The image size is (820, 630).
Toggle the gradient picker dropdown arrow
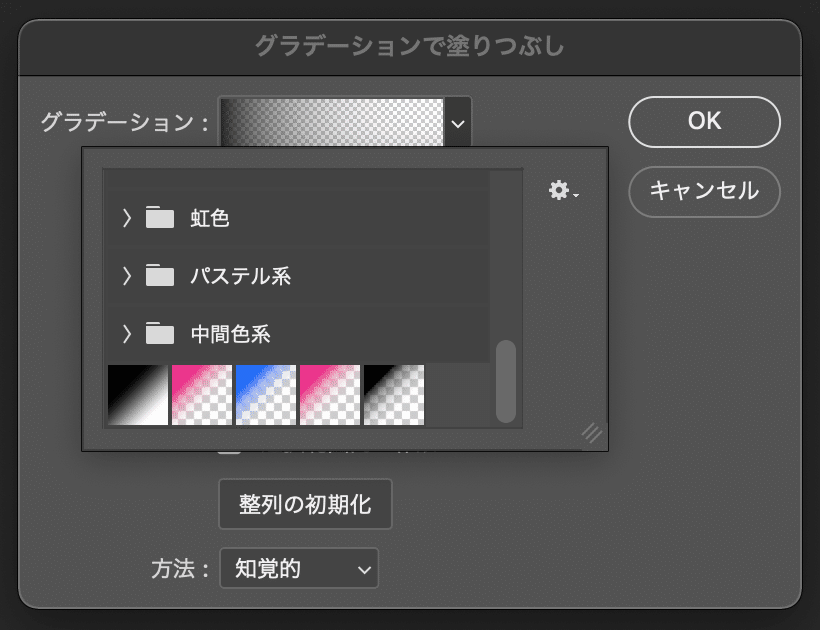pyautogui.click(x=458, y=123)
